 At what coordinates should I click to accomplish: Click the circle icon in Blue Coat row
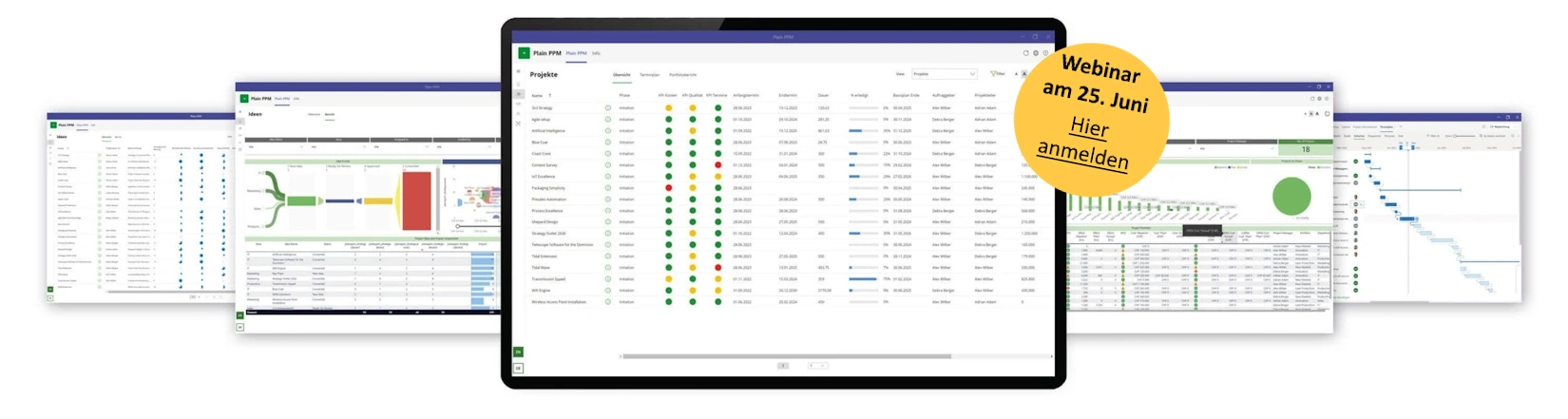coord(607,143)
